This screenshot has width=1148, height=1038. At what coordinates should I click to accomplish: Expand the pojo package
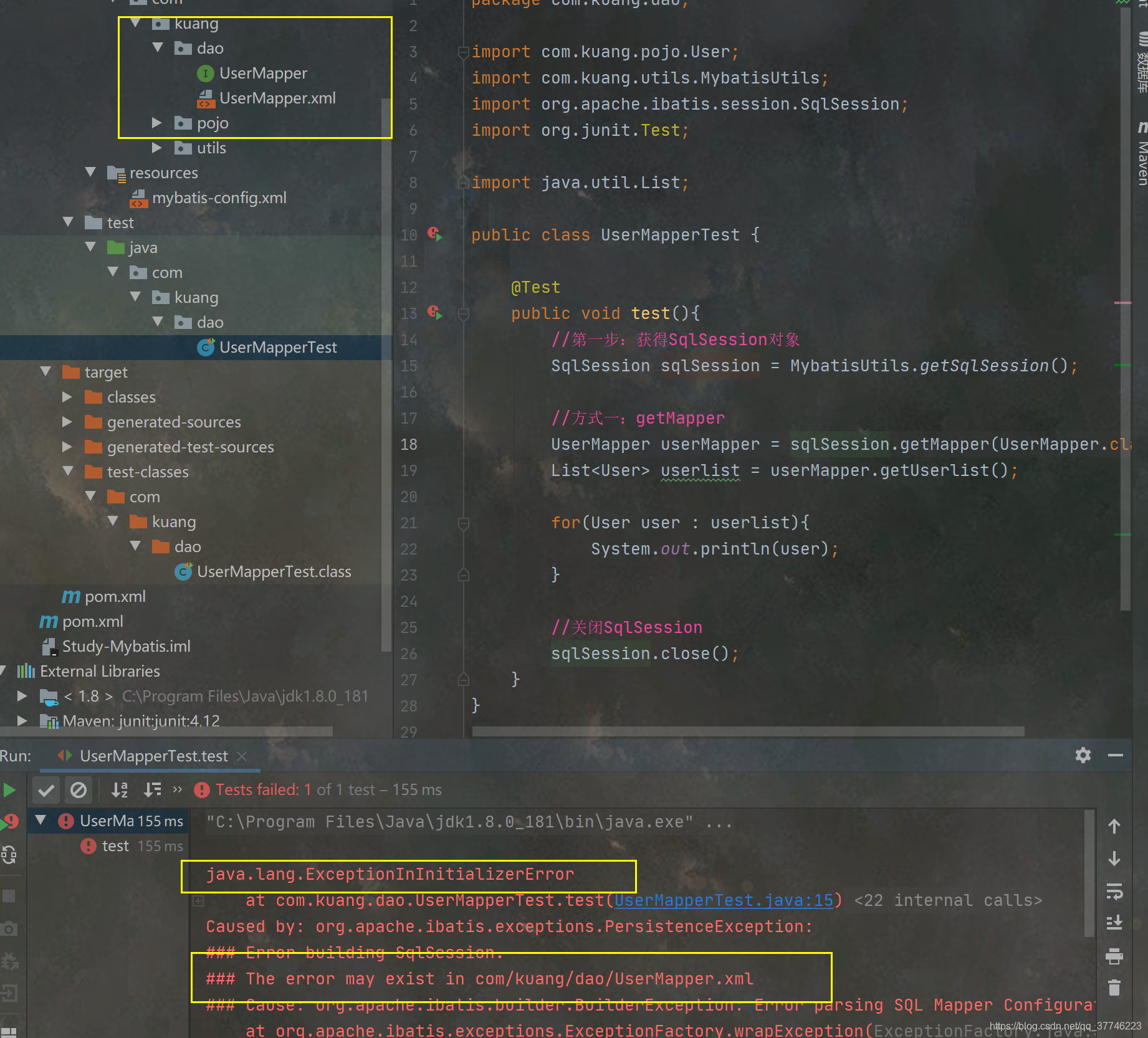[157, 123]
